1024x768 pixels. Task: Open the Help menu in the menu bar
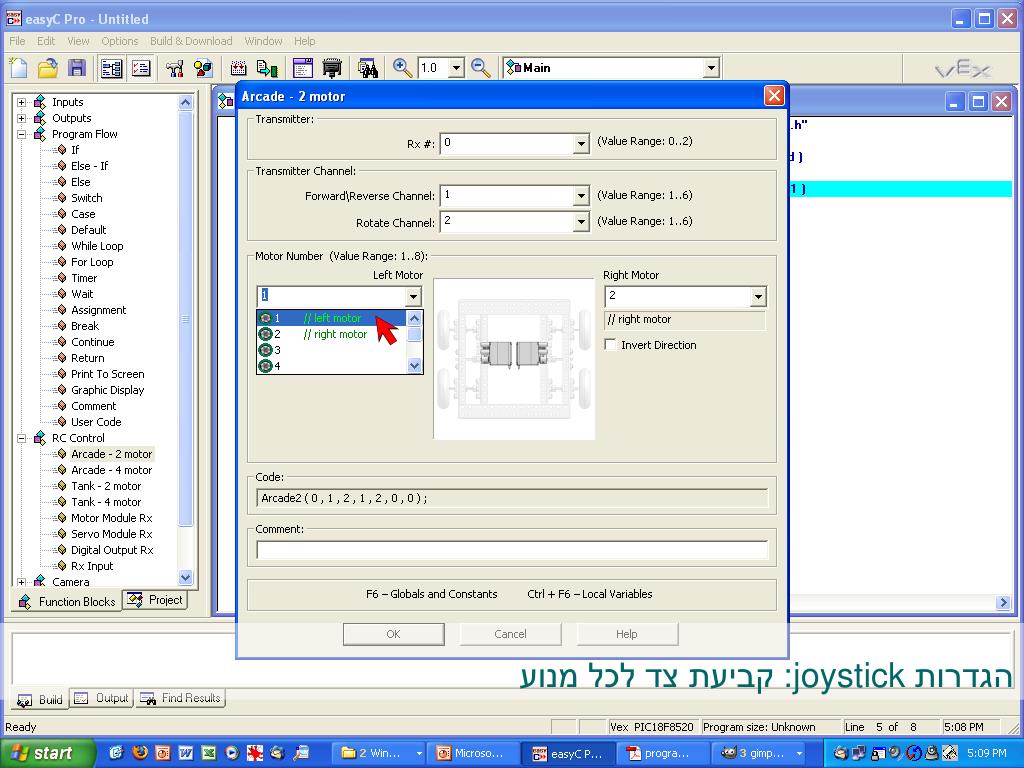coord(304,41)
